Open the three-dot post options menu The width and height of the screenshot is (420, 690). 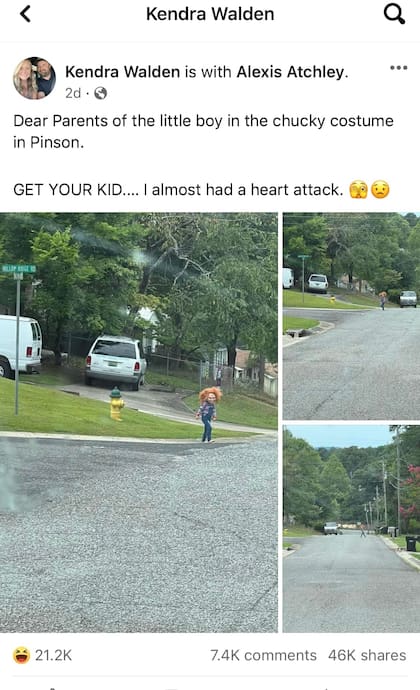point(398,68)
